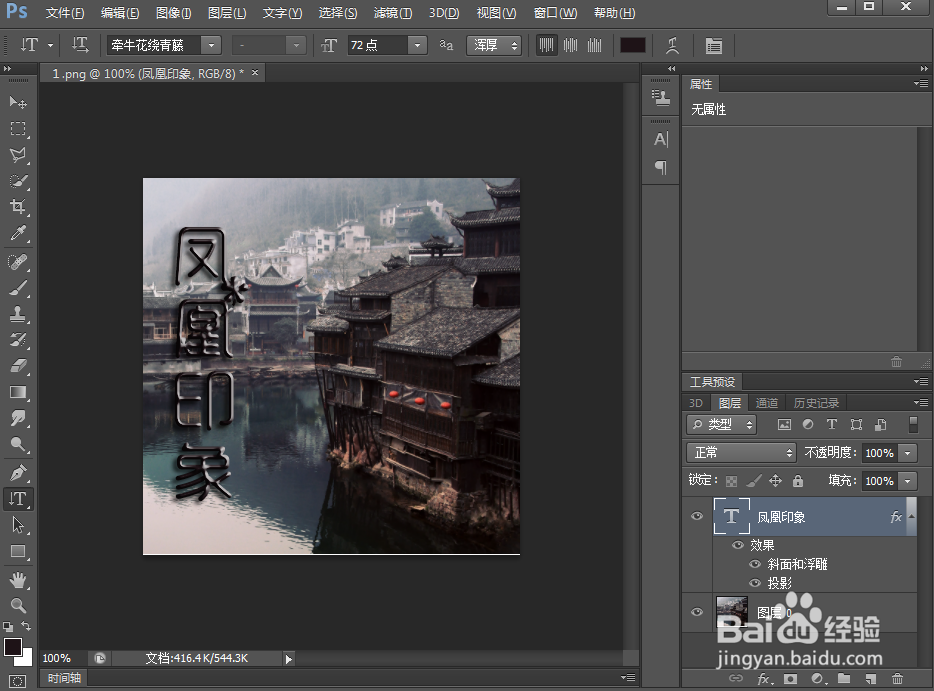Open the layer filter 类型 dropdown
The width and height of the screenshot is (934, 691).
click(x=721, y=424)
